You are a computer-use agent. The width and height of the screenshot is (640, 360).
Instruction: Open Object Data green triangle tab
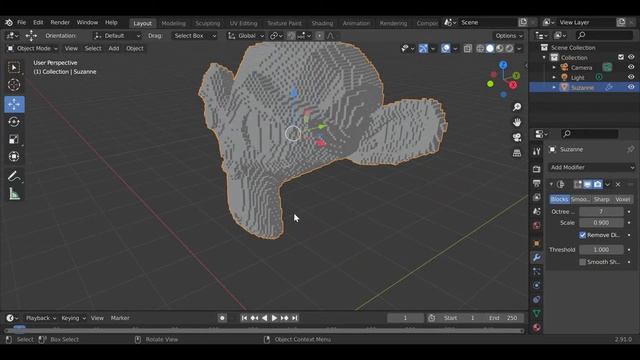tap(536, 313)
